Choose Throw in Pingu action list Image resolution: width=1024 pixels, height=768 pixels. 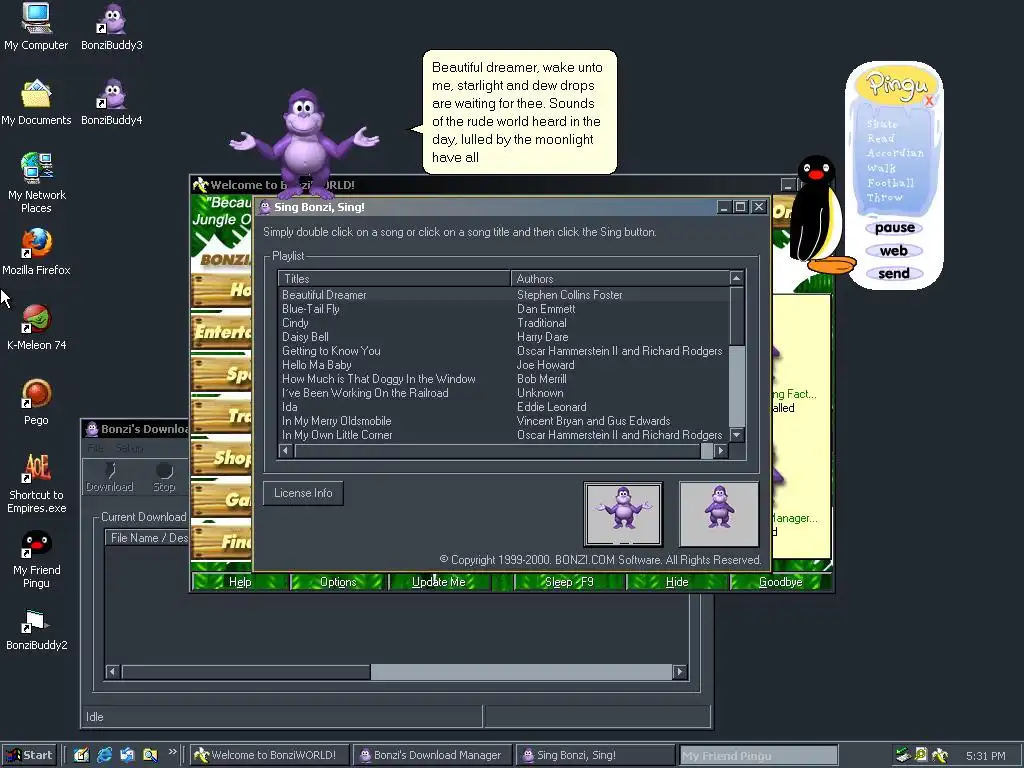pyautogui.click(x=884, y=197)
